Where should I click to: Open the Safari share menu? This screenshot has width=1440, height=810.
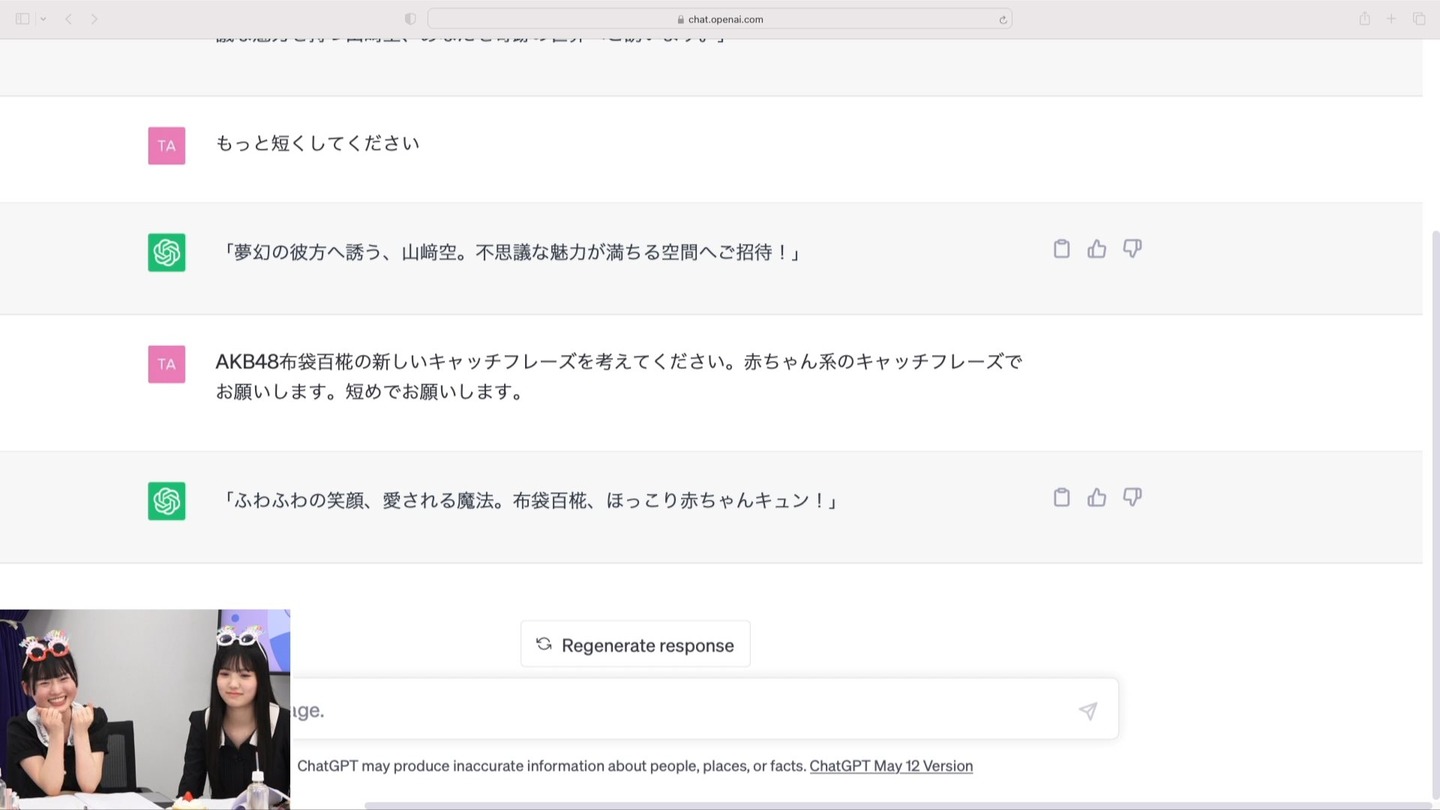1364,19
